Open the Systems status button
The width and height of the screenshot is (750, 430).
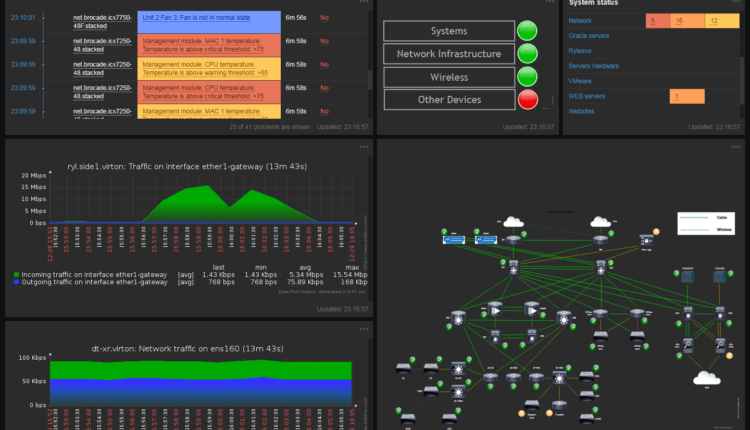pos(449,31)
